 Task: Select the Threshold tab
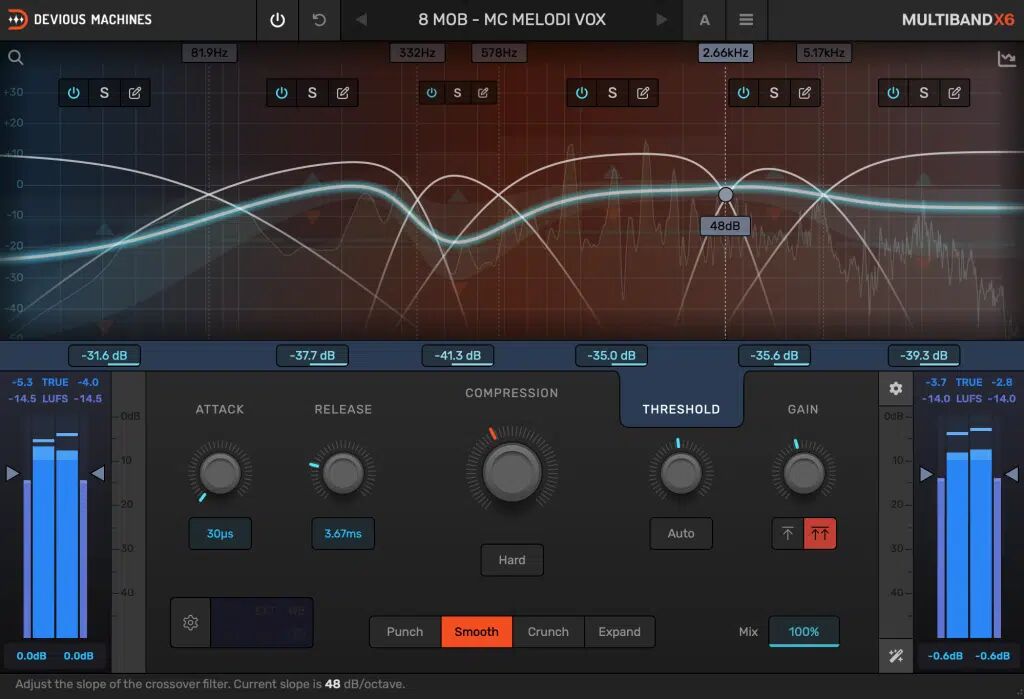(681, 408)
